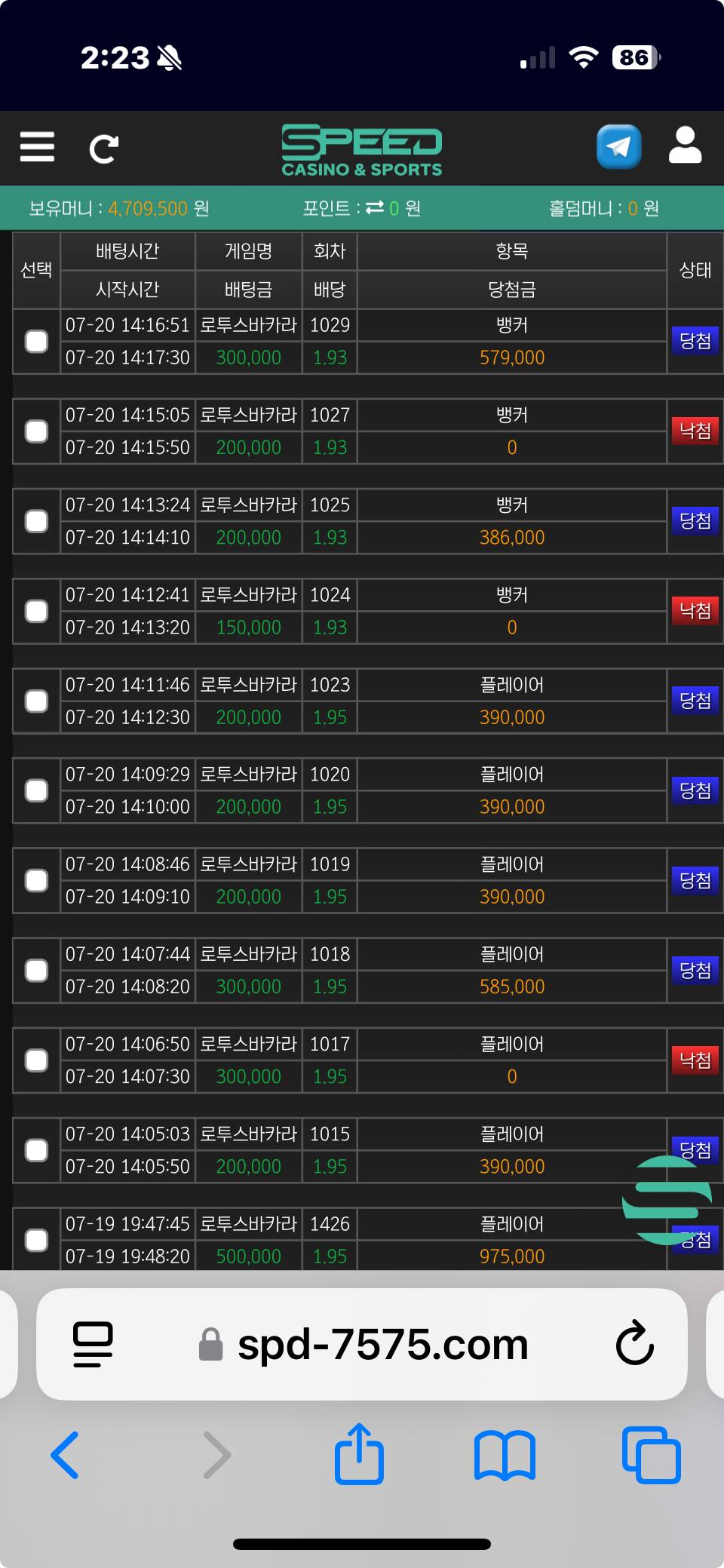This screenshot has width=724, height=1568.
Task: Go back with Safari back arrow
Action: point(65,1455)
